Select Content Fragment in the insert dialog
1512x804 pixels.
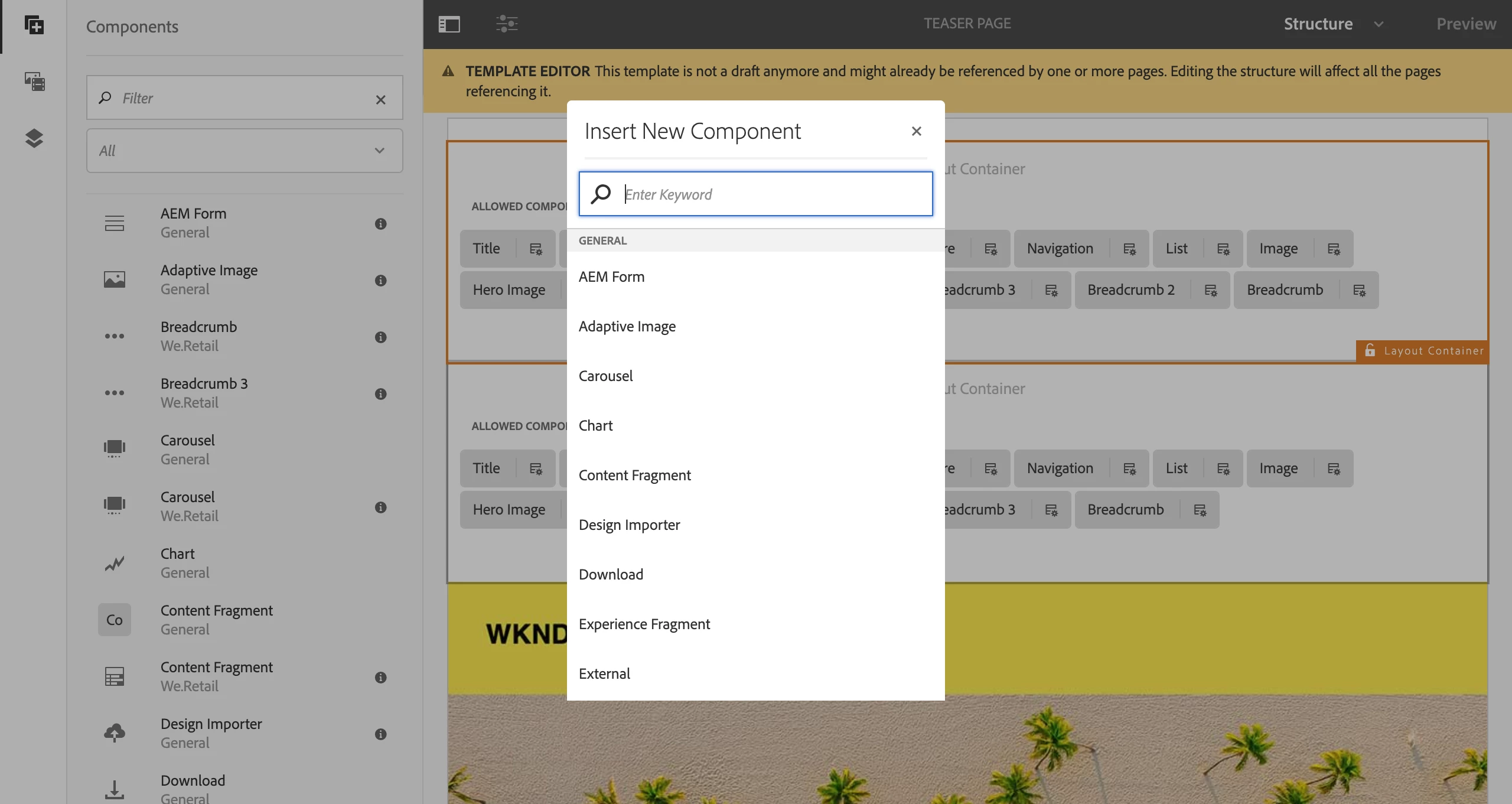634,475
